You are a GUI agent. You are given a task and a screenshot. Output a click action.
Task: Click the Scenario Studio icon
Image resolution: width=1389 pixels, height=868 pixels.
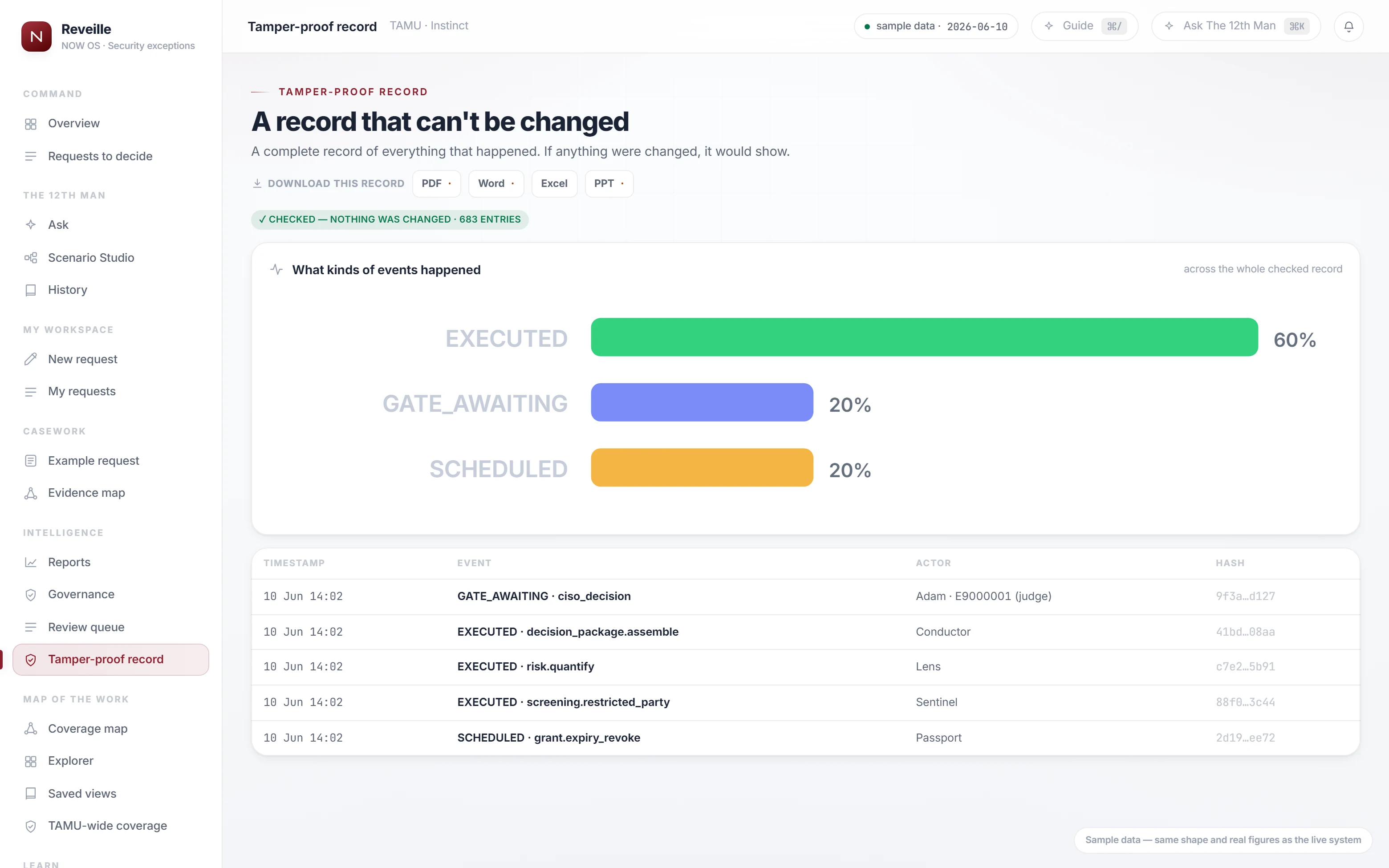point(31,258)
